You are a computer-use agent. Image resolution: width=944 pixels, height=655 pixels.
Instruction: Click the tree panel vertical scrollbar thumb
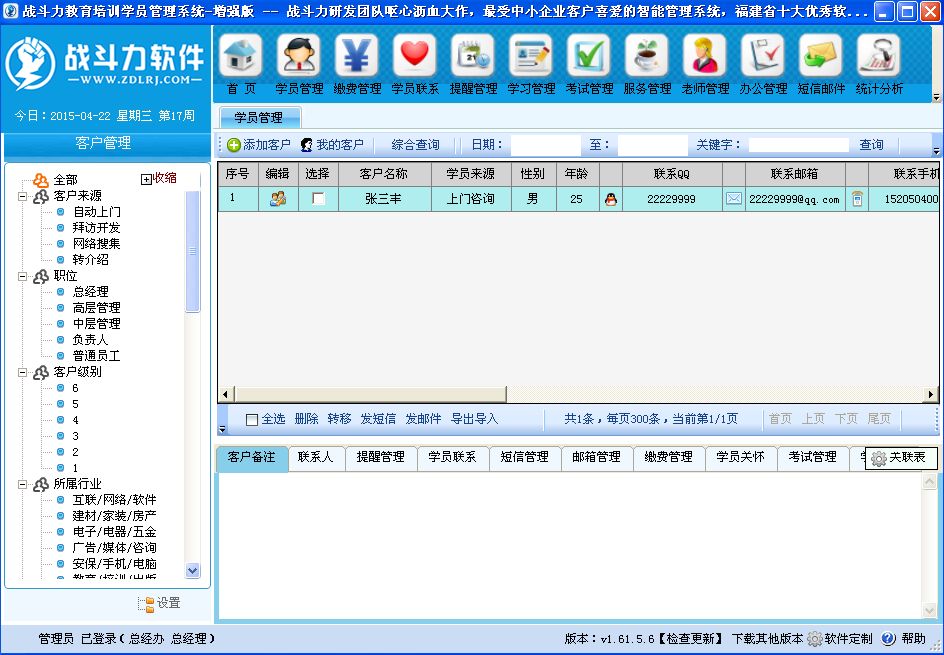pyautogui.click(x=193, y=251)
